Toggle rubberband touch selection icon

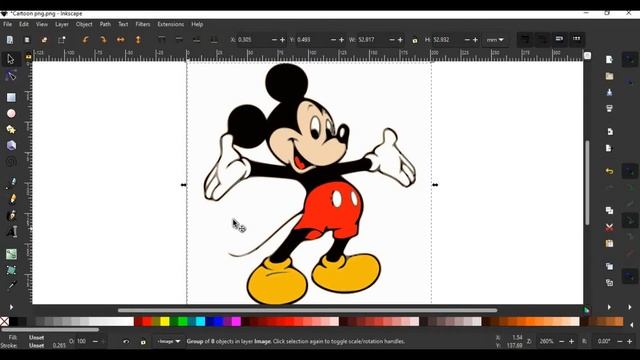click(62, 40)
